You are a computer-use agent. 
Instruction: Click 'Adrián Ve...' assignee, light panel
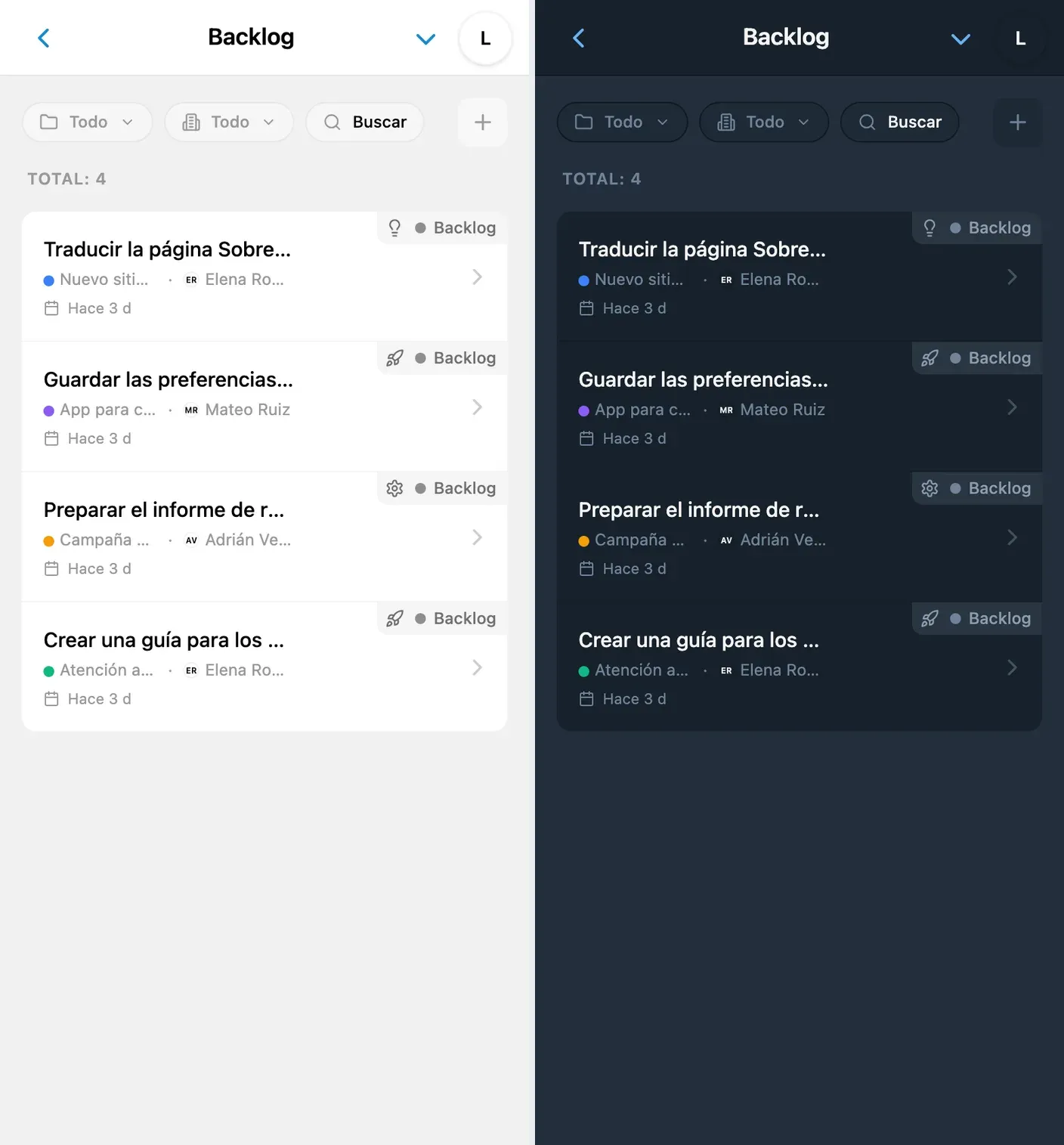pyautogui.click(x=248, y=540)
